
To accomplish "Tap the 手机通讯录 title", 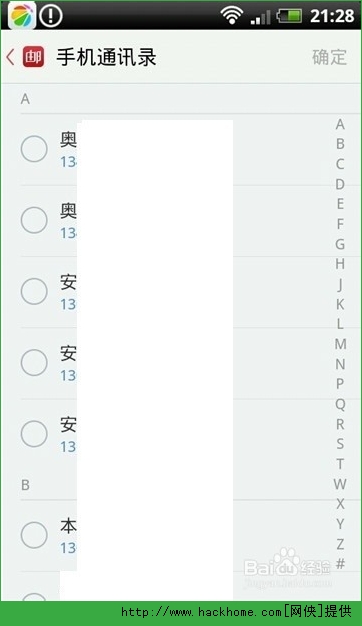I will [x=106, y=57].
